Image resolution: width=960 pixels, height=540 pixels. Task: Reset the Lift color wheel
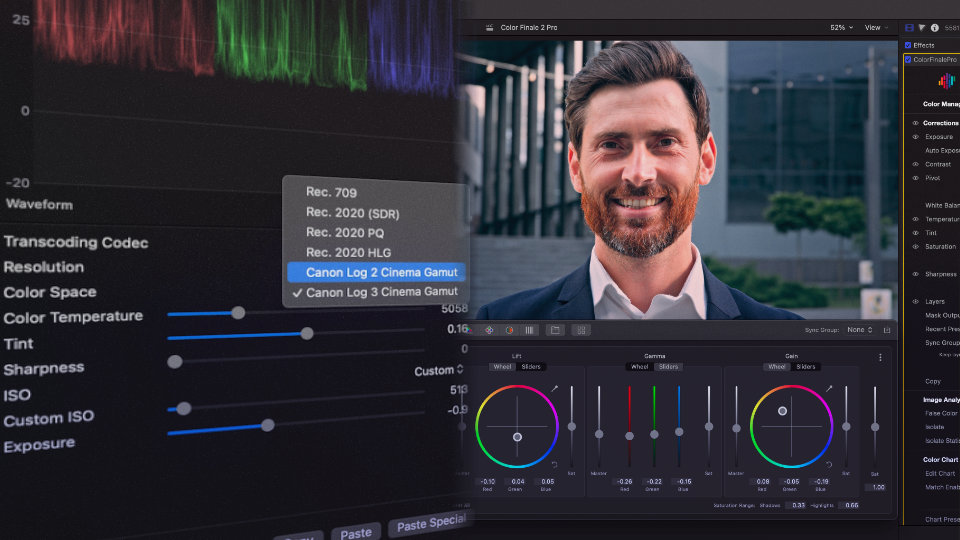(x=554, y=465)
